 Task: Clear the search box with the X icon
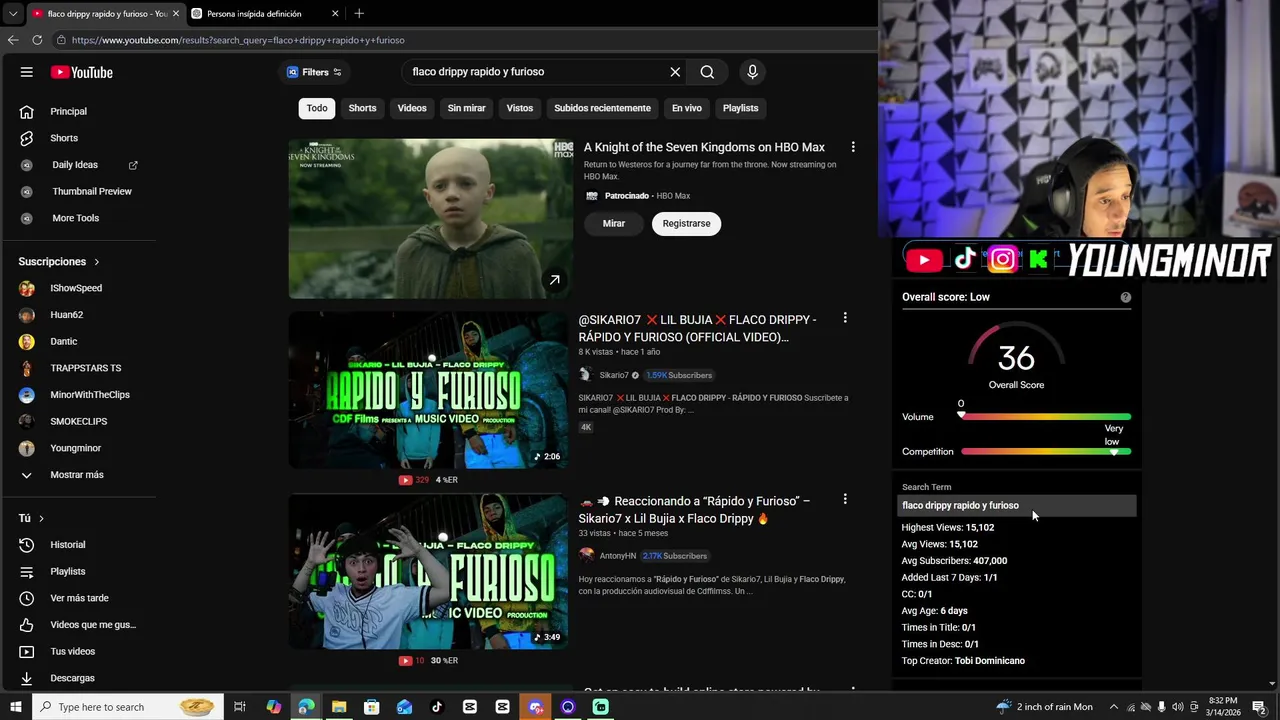click(675, 72)
